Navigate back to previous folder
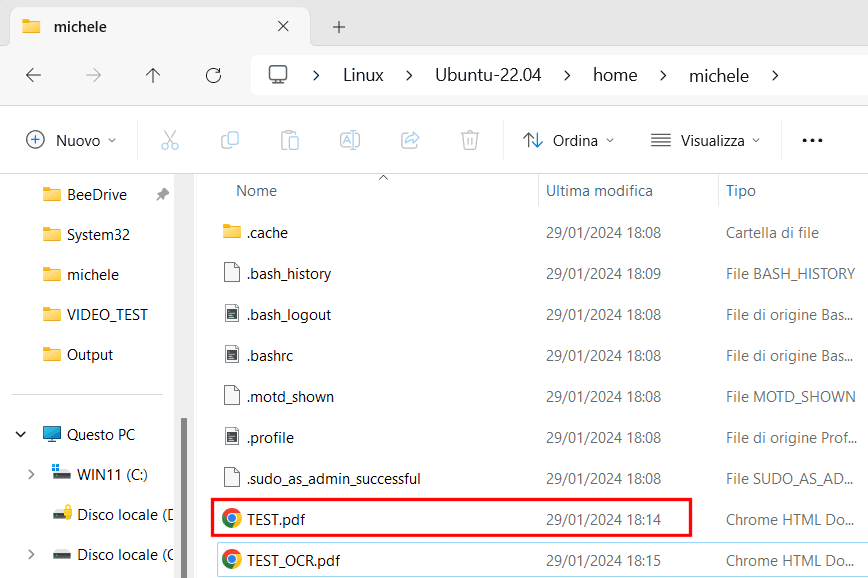This screenshot has height=578, width=868. (33, 75)
